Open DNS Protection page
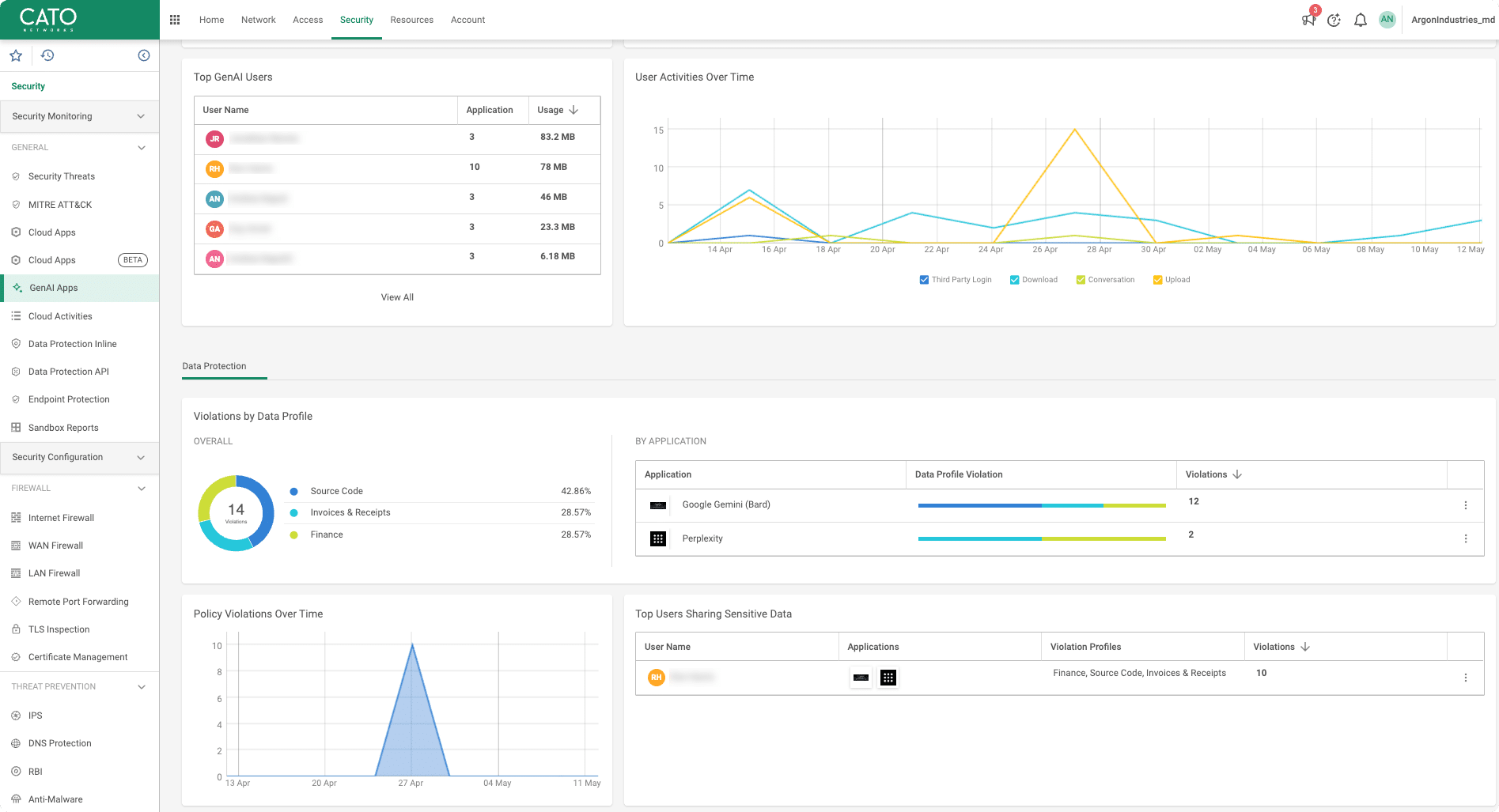Image resolution: width=1499 pixels, height=812 pixels. [x=60, y=743]
